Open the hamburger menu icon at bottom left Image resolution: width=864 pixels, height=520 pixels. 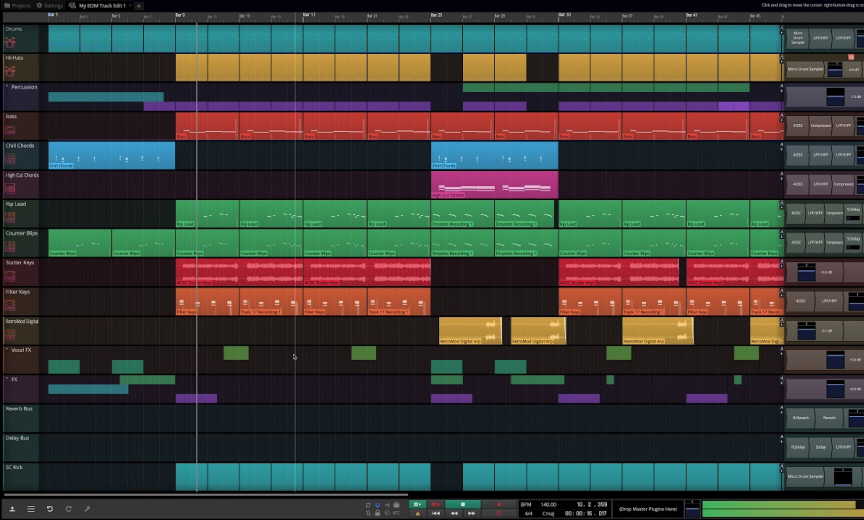click(x=31, y=509)
